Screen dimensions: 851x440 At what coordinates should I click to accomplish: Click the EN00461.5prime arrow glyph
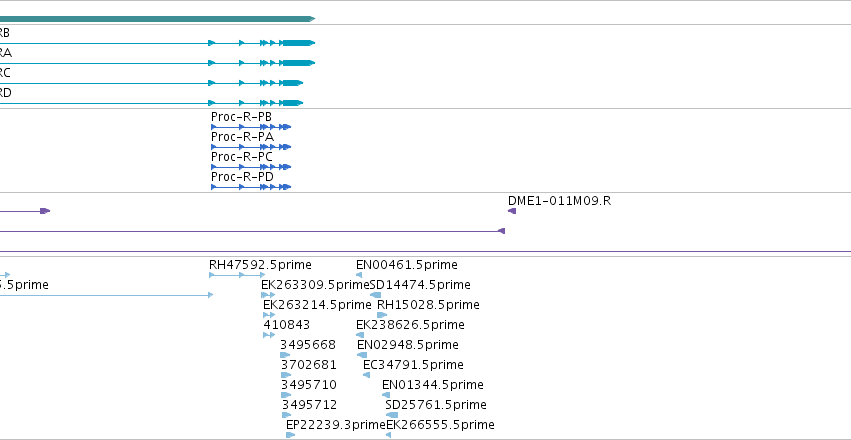359,275
